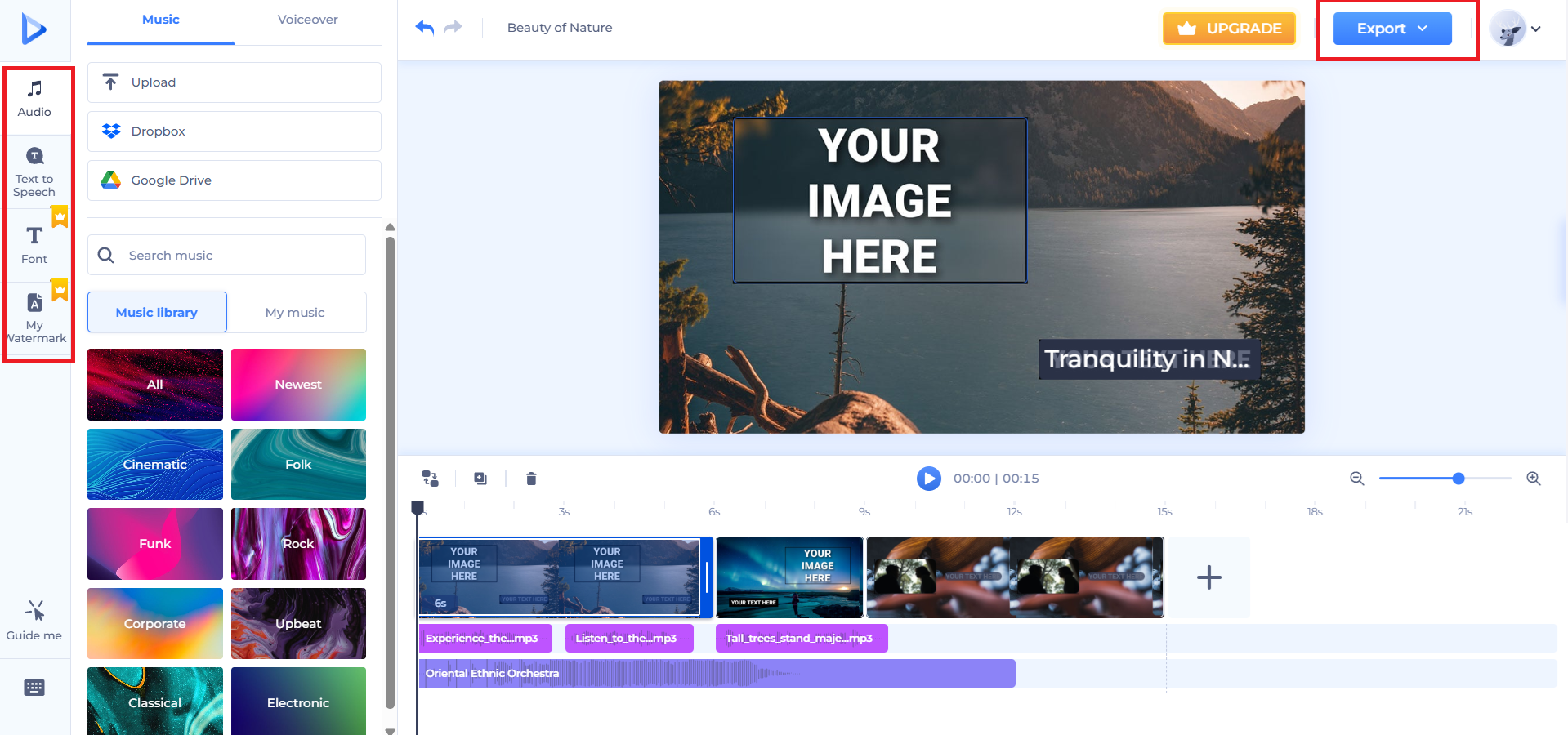Click the timeline playhead marker
The image size is (1568, 735).
(x=418, y=508)
